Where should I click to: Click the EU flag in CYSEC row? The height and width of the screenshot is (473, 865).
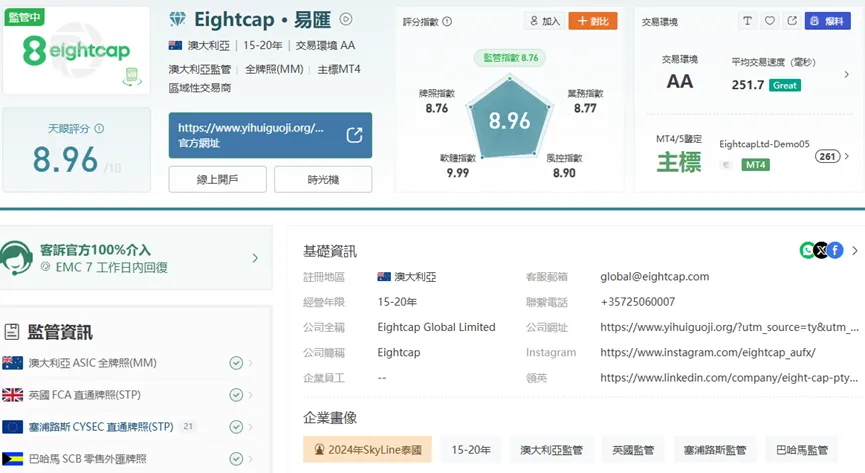tap(13, 427)
